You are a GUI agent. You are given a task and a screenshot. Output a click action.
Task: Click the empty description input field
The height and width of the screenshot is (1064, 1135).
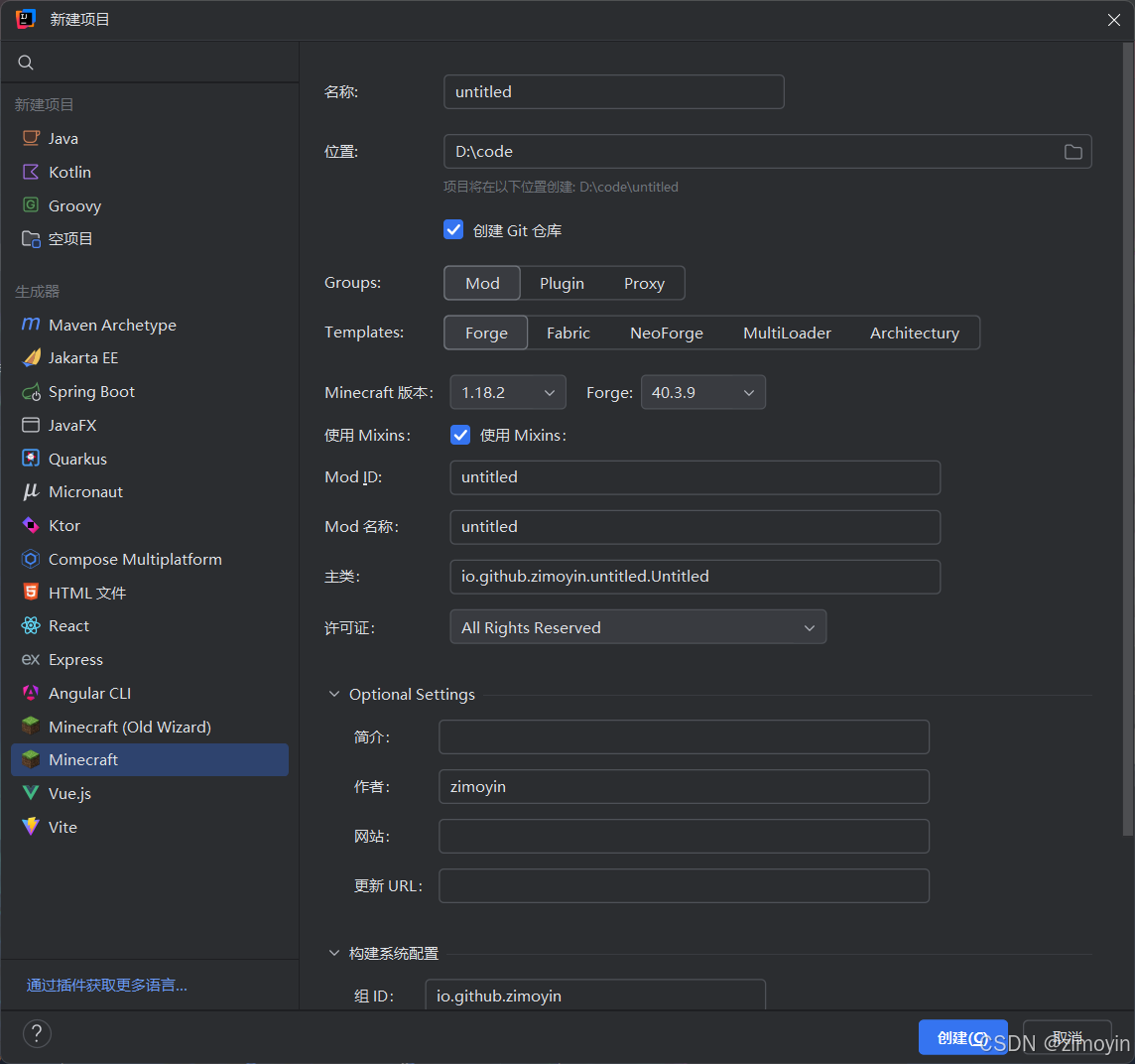point(684,736)
